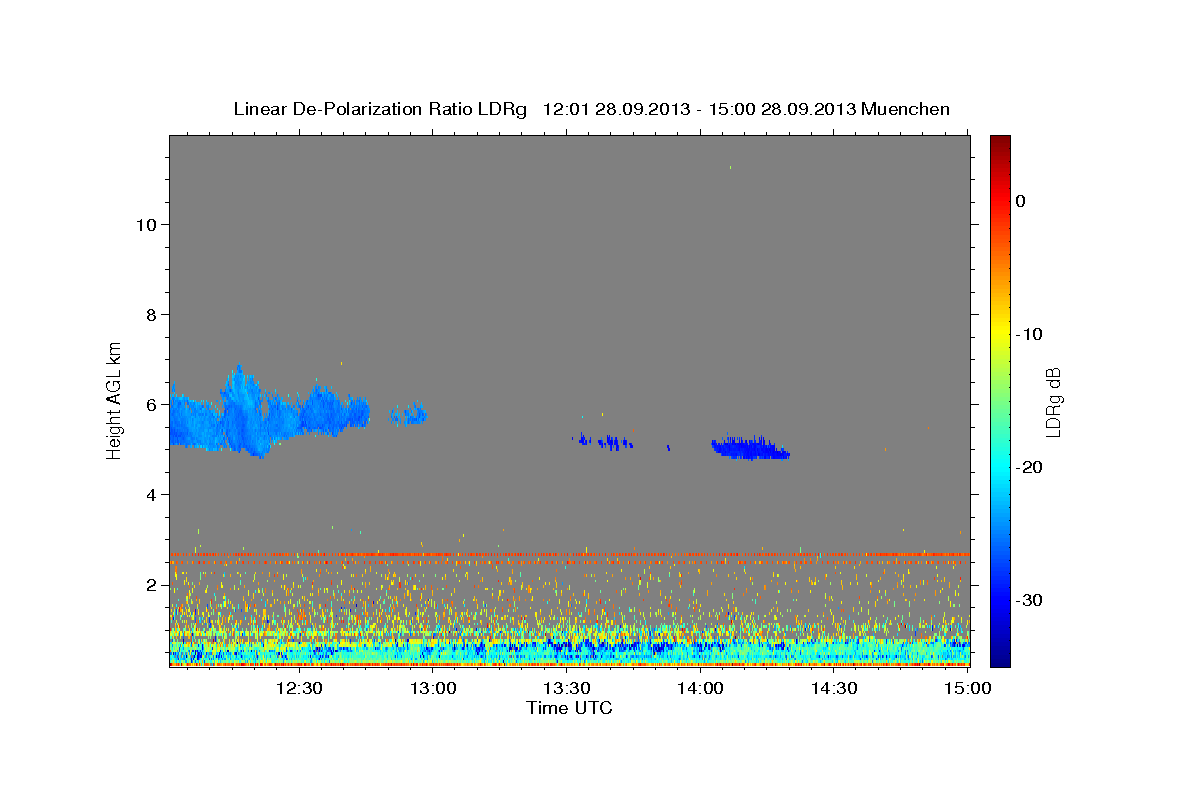Pick the dark blue bottom of colorbar
Image resolution: width=1200 pixels, height=800 pixels.
tap(1000, 655)
